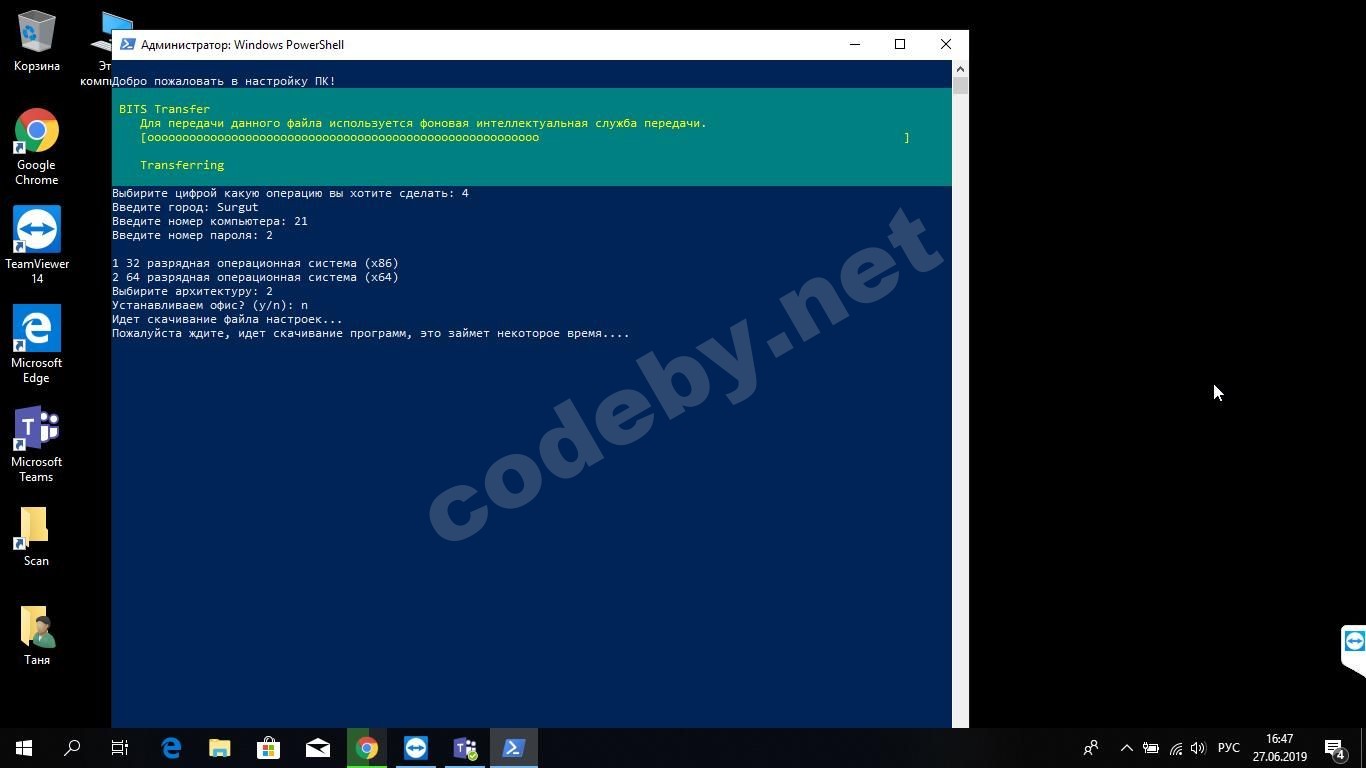Click the 'Идет скачивание файла настроек...' line
The height and width of the screenshot is (768, 1366).
[x=227, y=319]
